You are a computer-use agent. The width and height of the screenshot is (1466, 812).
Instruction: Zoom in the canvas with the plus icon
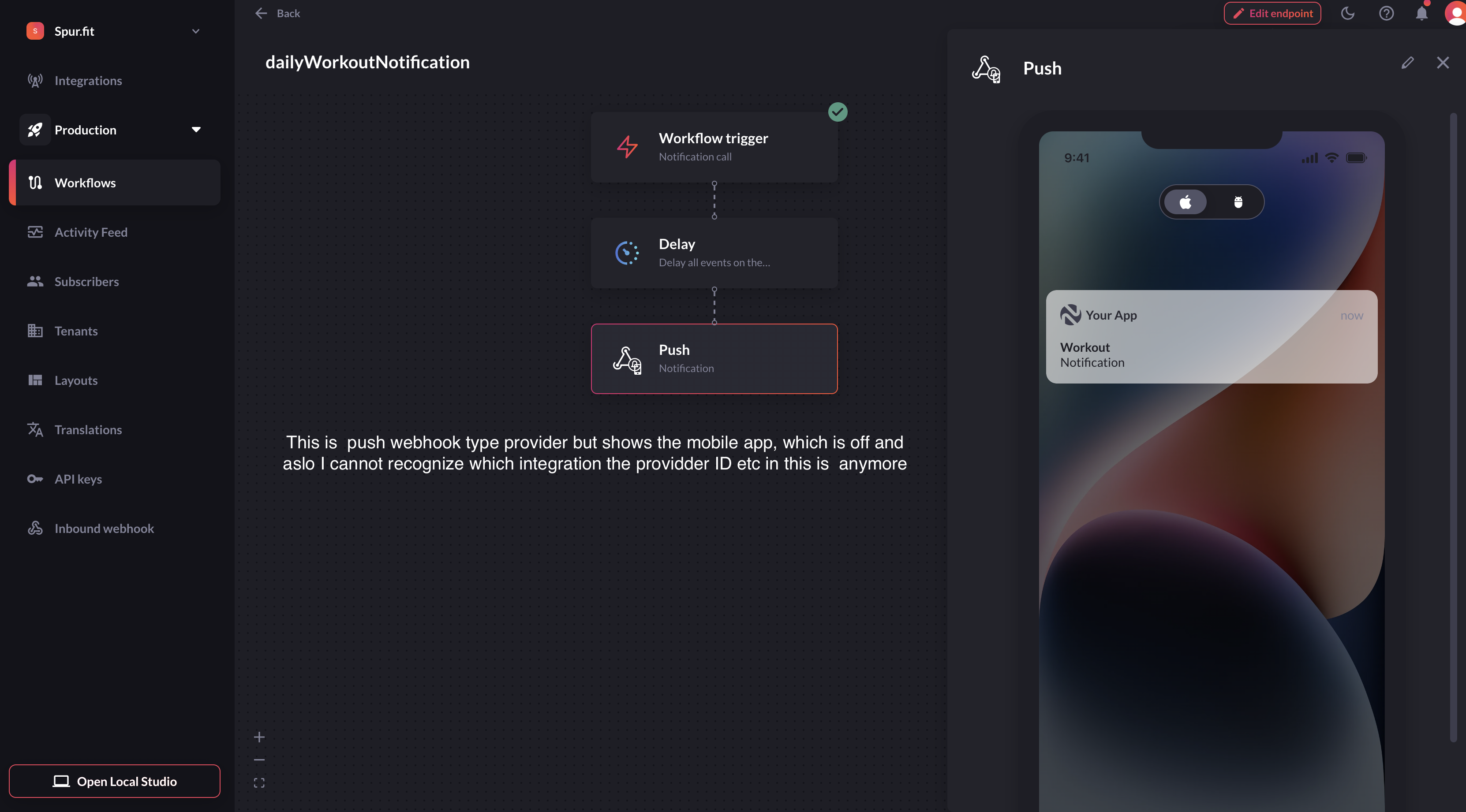[x=259, y=737]
